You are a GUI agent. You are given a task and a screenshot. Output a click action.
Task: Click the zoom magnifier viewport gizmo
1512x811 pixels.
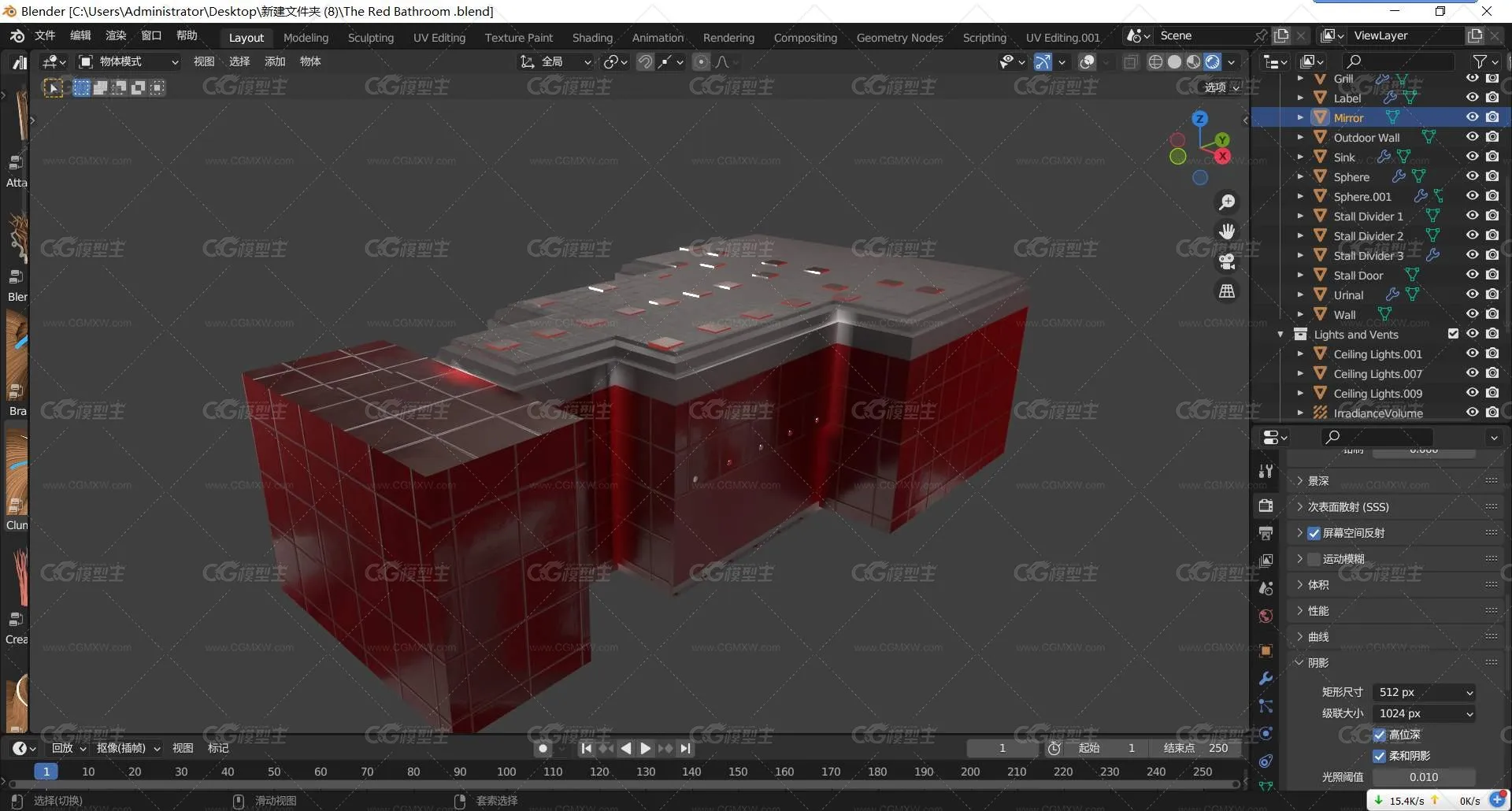point(1227,202)
